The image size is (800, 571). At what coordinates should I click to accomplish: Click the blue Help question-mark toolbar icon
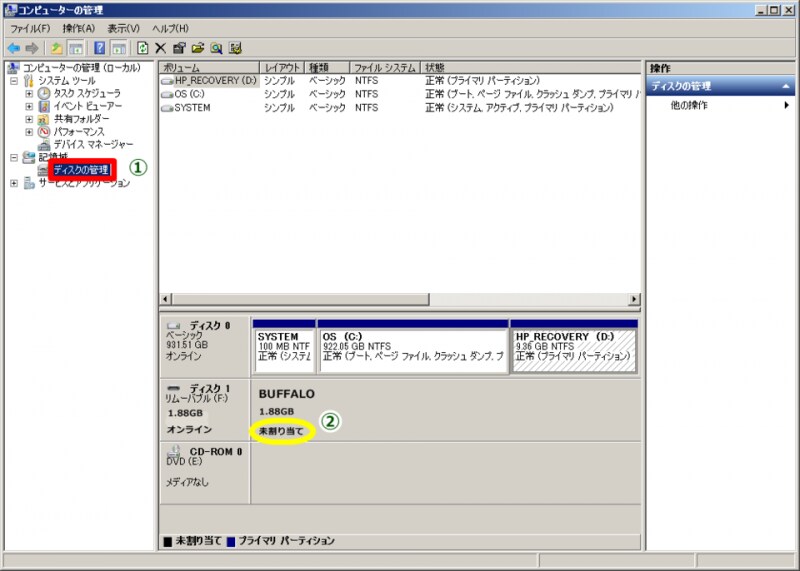click(100, 47)
